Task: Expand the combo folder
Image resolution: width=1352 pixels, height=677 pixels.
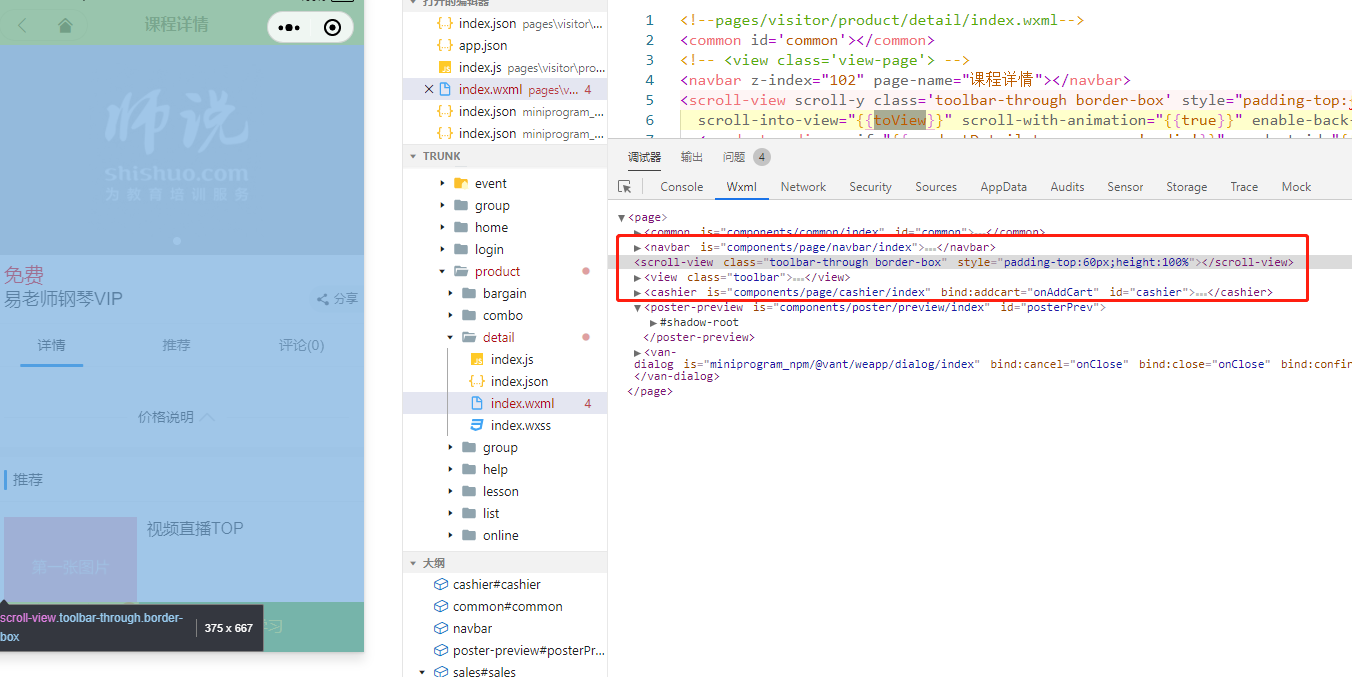Action: pyautogui.click(x=451, y=315)
